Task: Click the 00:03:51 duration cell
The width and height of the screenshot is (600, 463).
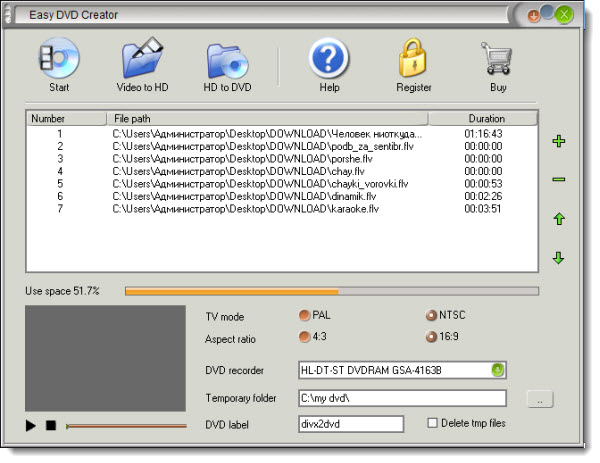Action: pyautogui.click(x=483, y=209)
